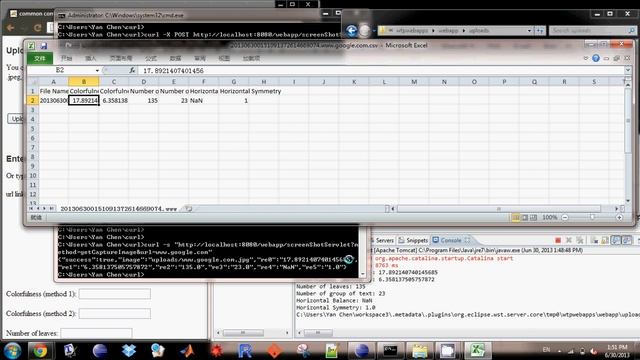Screen dimensions: 640x360
Task: Open Google Chrome from the taskbar
Action: pos(40,351)
